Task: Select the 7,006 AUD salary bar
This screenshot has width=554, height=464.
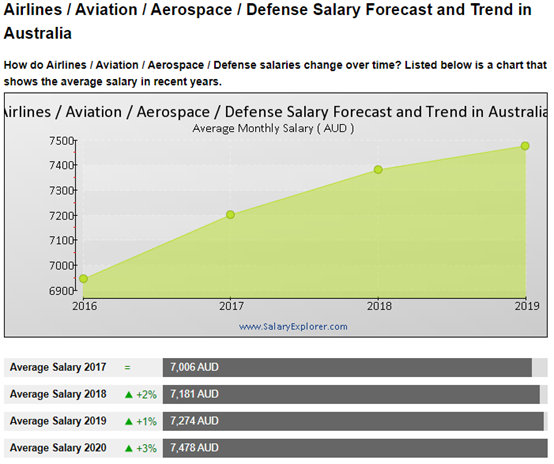Action: [x=347, y=368]
